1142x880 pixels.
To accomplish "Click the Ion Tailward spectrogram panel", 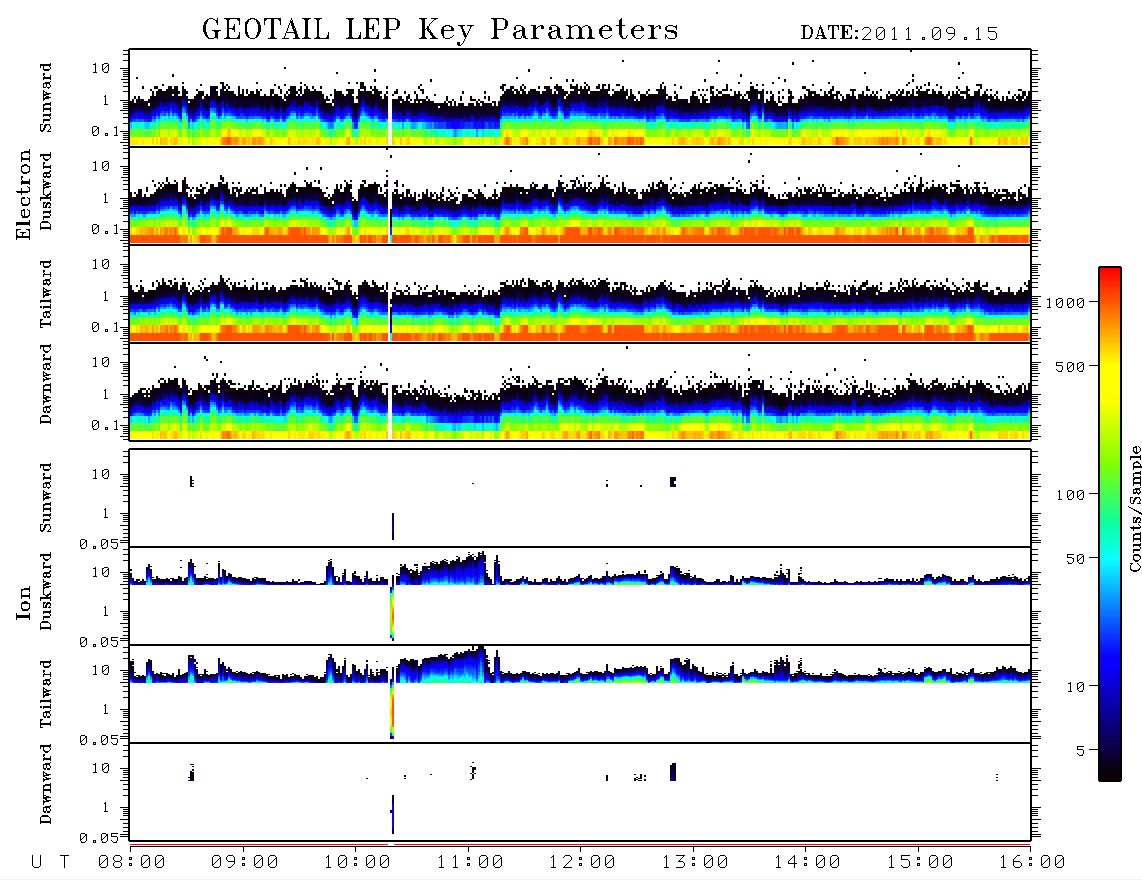I will pos(580,694).
